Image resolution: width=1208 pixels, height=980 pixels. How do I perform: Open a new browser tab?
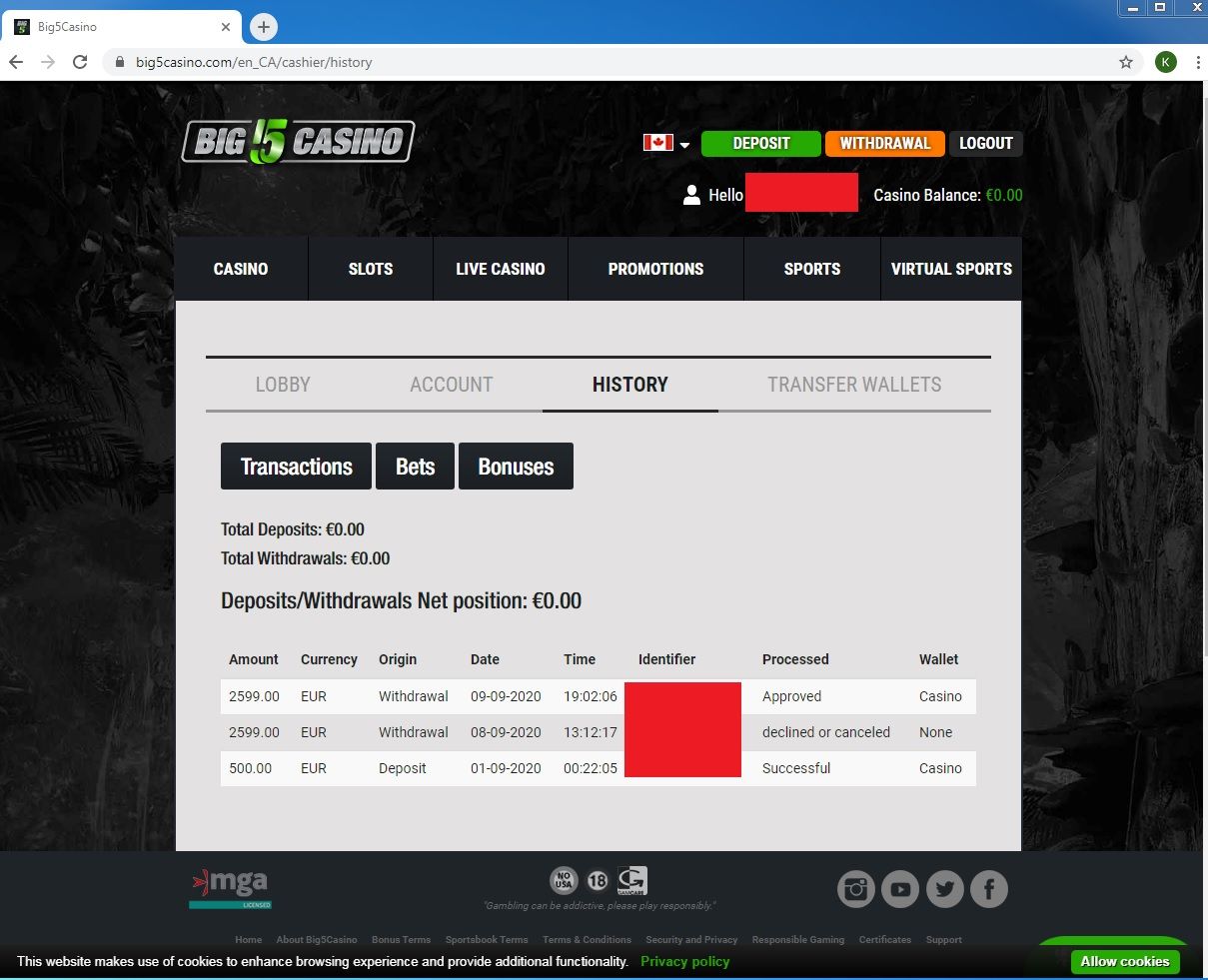(x=264, y=27)
